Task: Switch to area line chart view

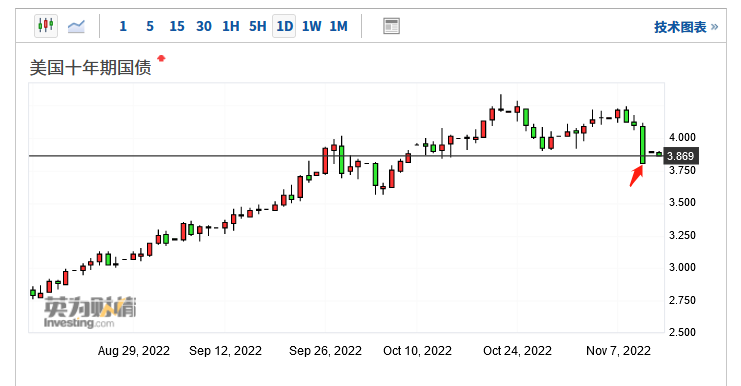Action: point(76,26)
